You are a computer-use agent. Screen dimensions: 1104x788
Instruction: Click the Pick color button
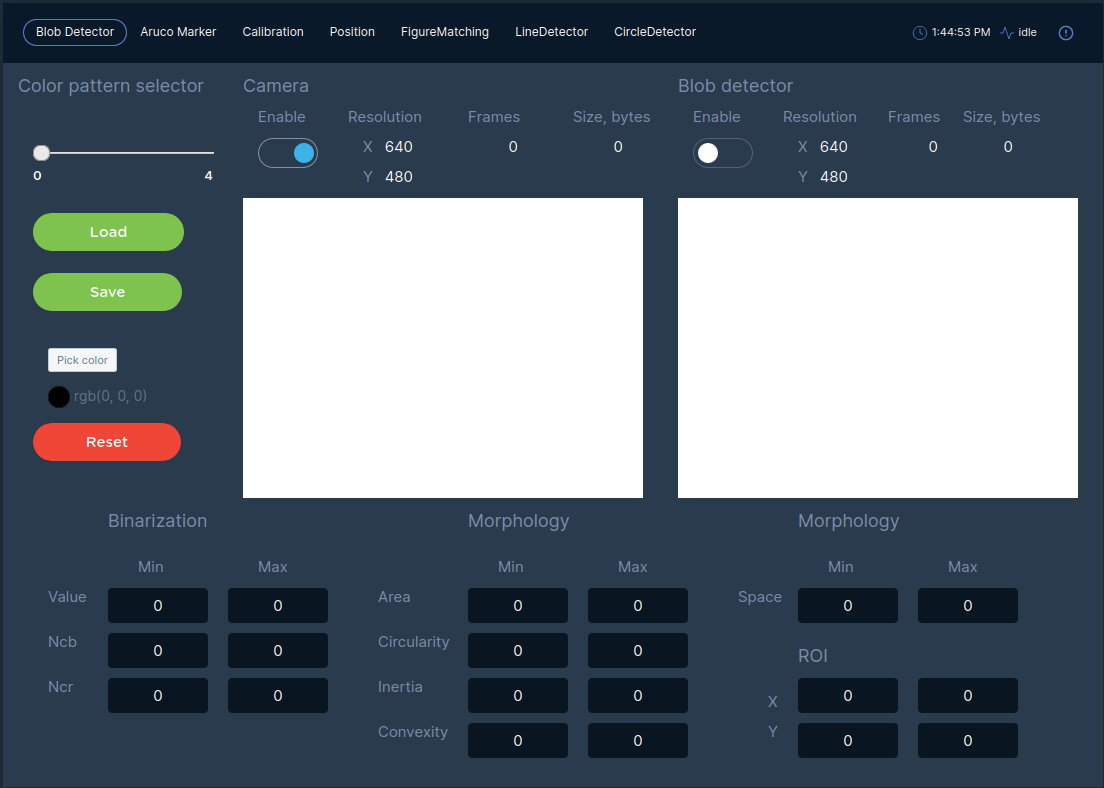pyautogui.click(x=82, y=360)
